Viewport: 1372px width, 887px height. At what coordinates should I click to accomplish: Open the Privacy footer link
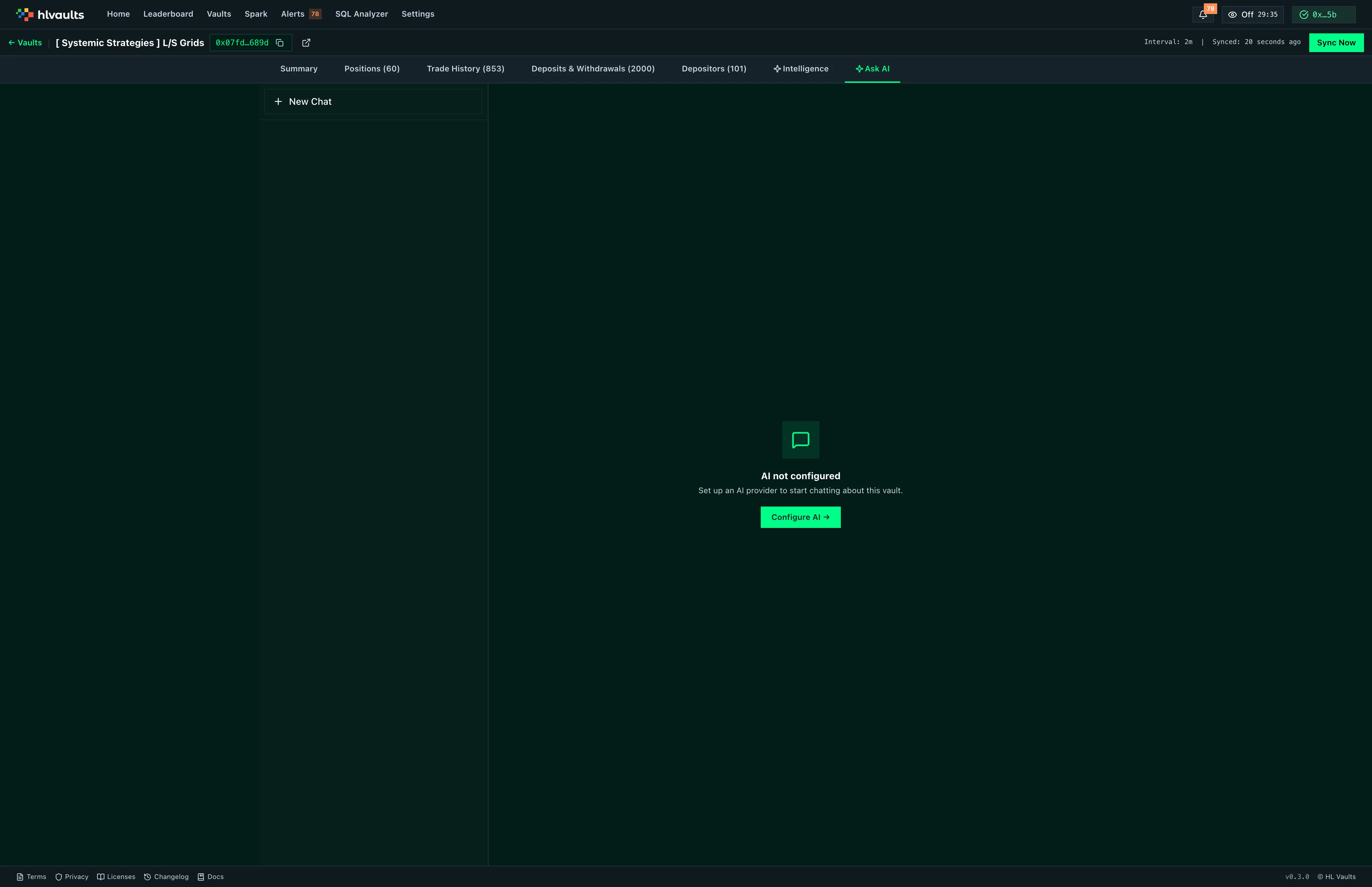[72, 877]
